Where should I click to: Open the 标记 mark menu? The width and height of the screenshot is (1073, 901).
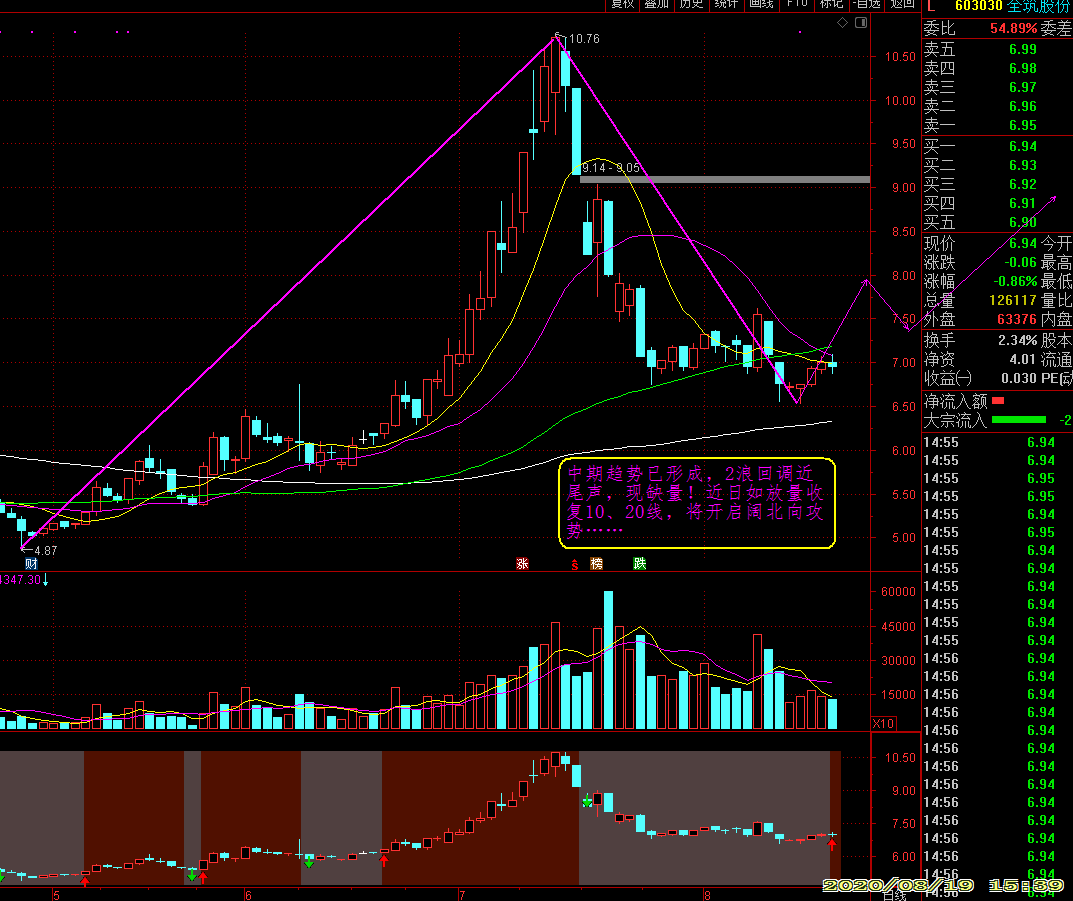coord(831,4)
